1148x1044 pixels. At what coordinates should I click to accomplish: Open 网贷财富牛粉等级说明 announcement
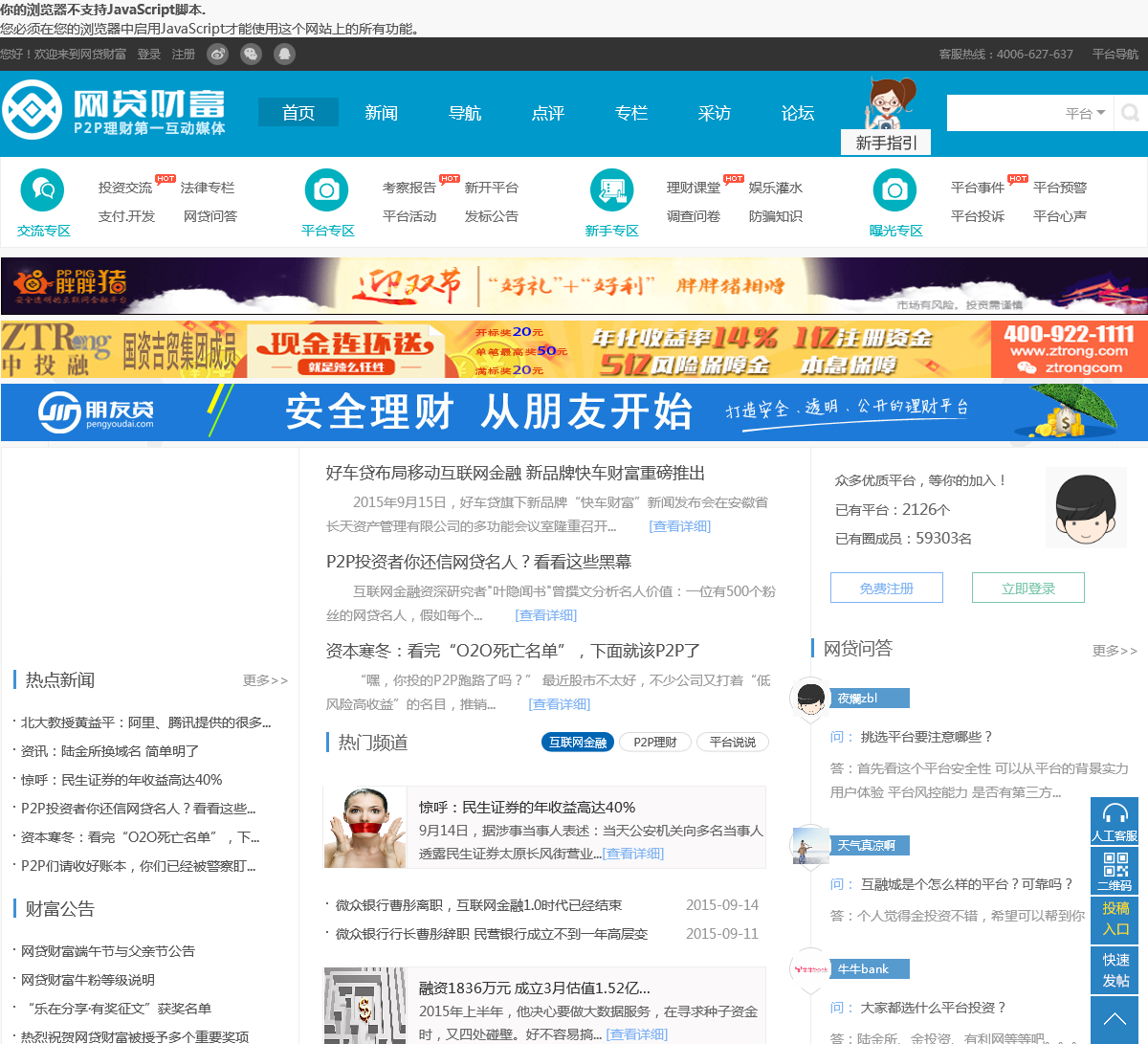coord(88,980)
